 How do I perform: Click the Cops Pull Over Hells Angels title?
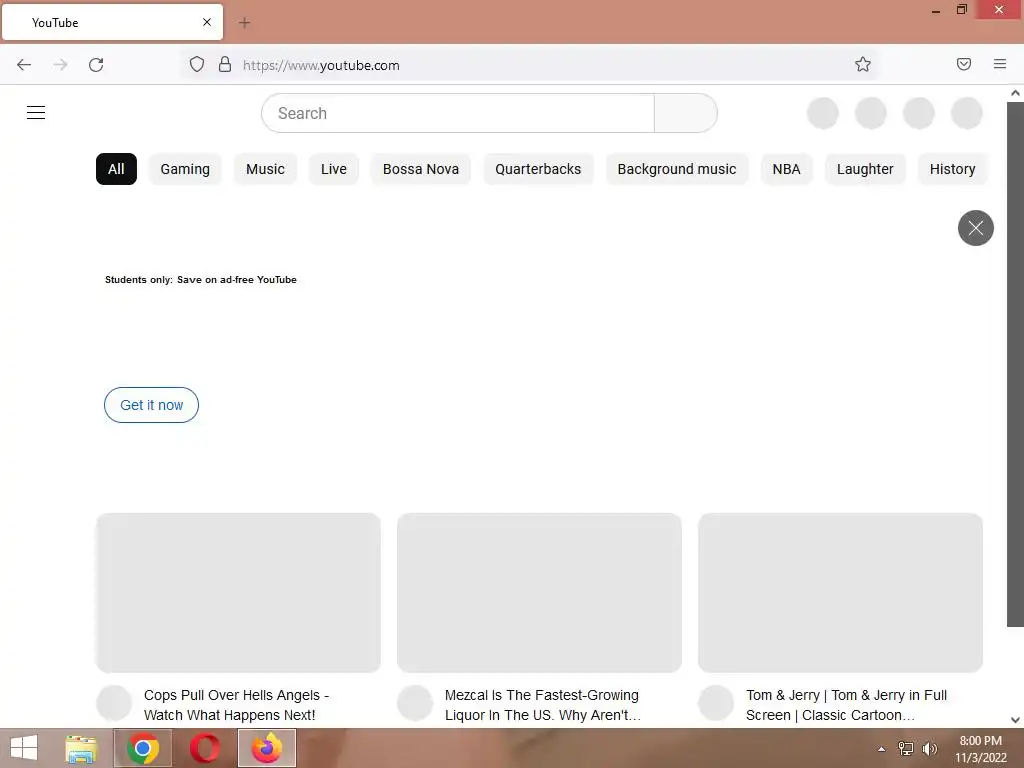pyautogui.click(x=236, y=705)
